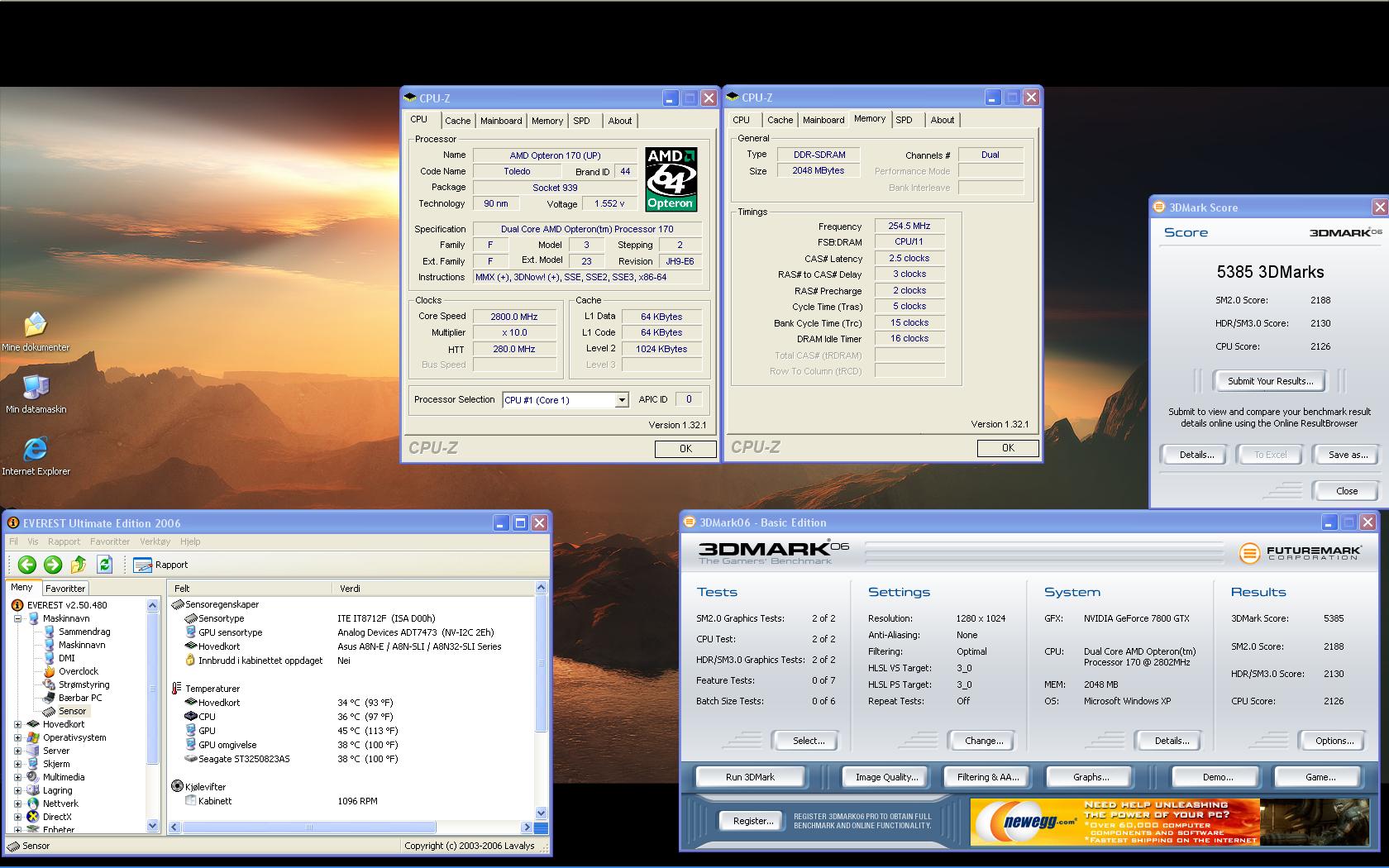Screen dimensions: 1389x868
Task: Expand the Operativsystem tree node
Action: point(18,737)
